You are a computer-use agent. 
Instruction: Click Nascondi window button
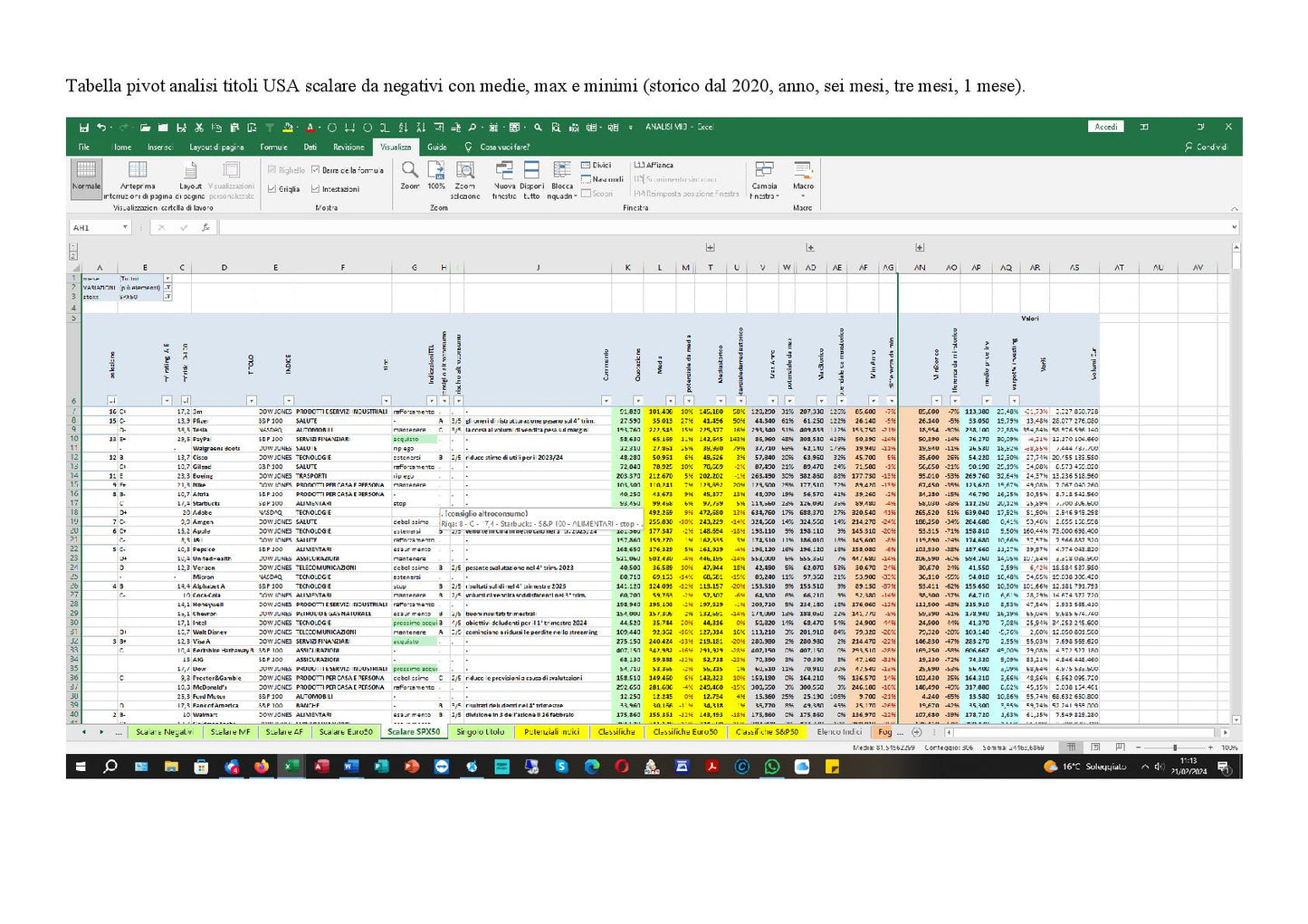pyautogui.click(x=602, y=179)
